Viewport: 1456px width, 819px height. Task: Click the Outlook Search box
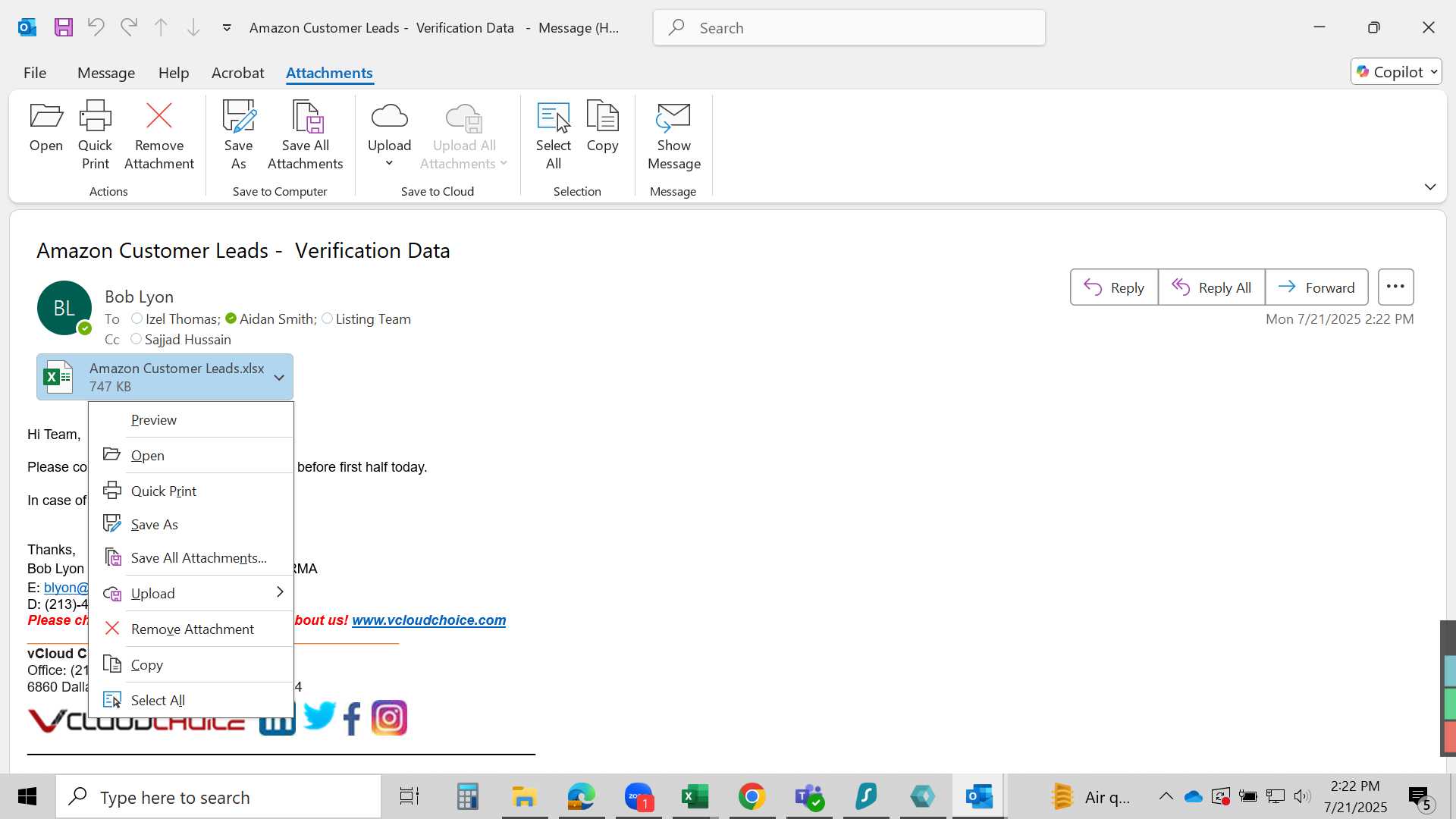coord(849,28)
